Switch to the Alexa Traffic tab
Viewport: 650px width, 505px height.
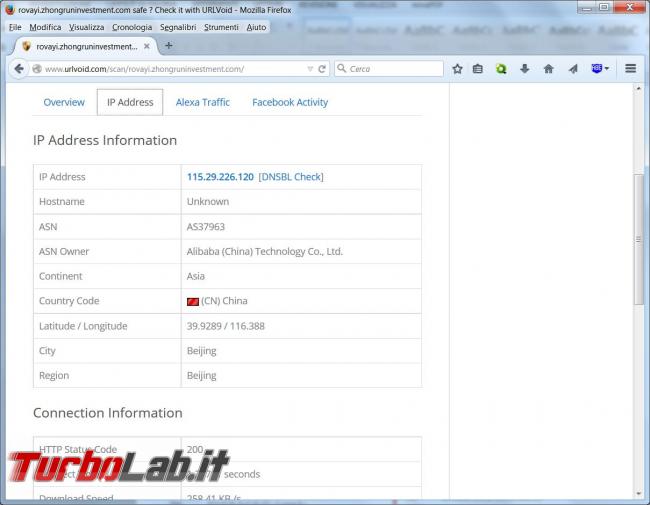203,102
